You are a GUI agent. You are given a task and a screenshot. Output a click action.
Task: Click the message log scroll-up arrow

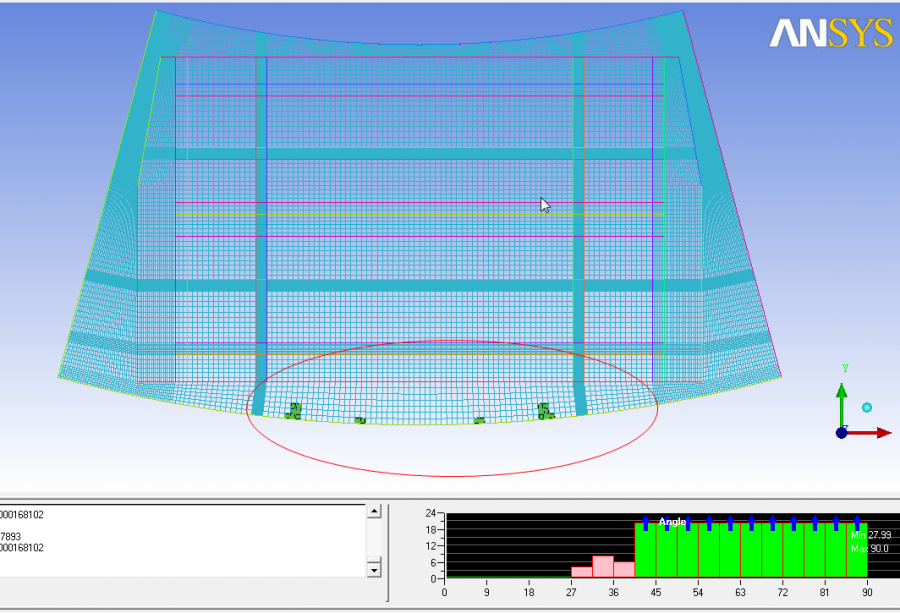coord(374,511)
